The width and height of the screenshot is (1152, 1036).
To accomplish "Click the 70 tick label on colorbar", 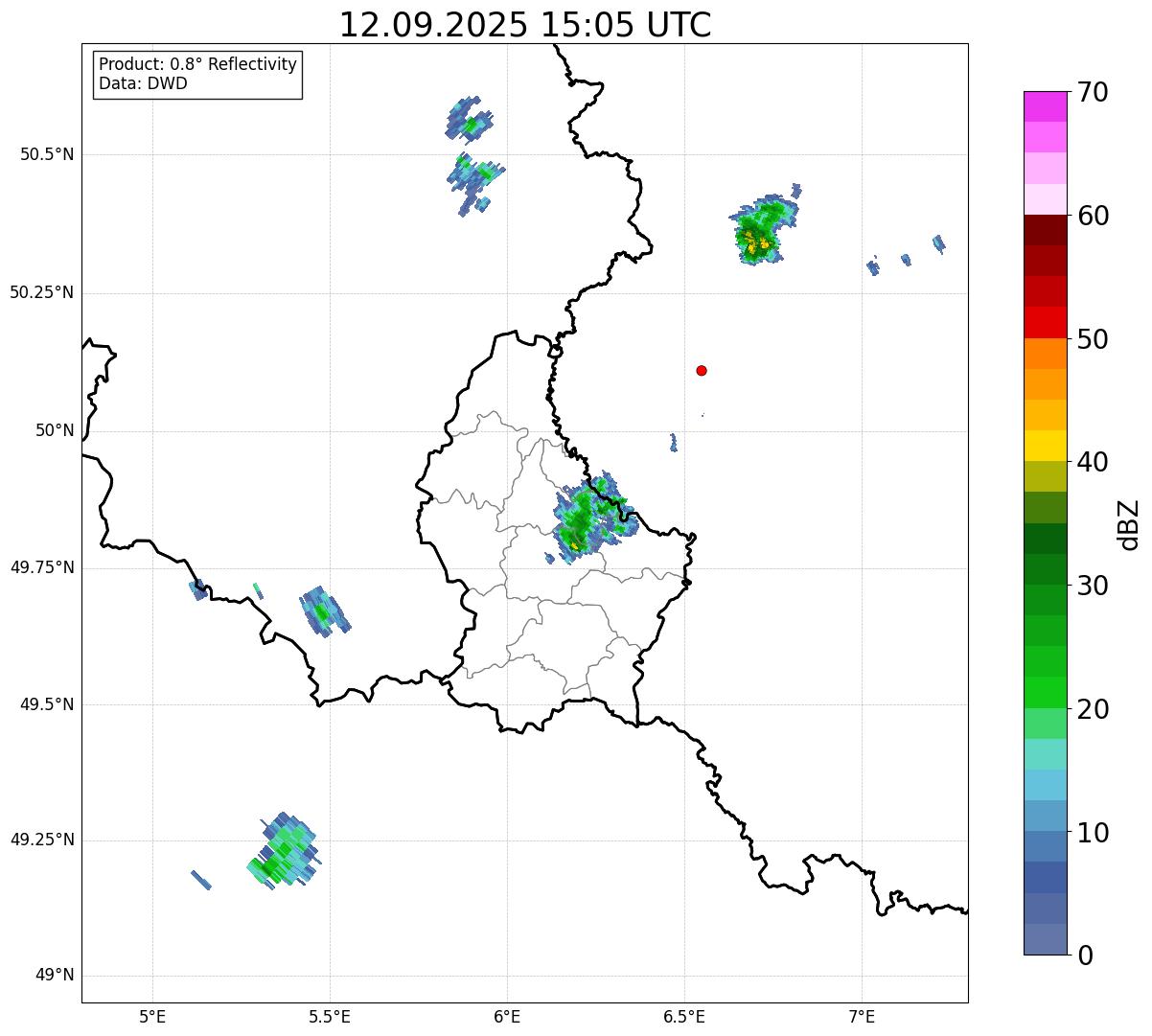I will point(1092,93).
